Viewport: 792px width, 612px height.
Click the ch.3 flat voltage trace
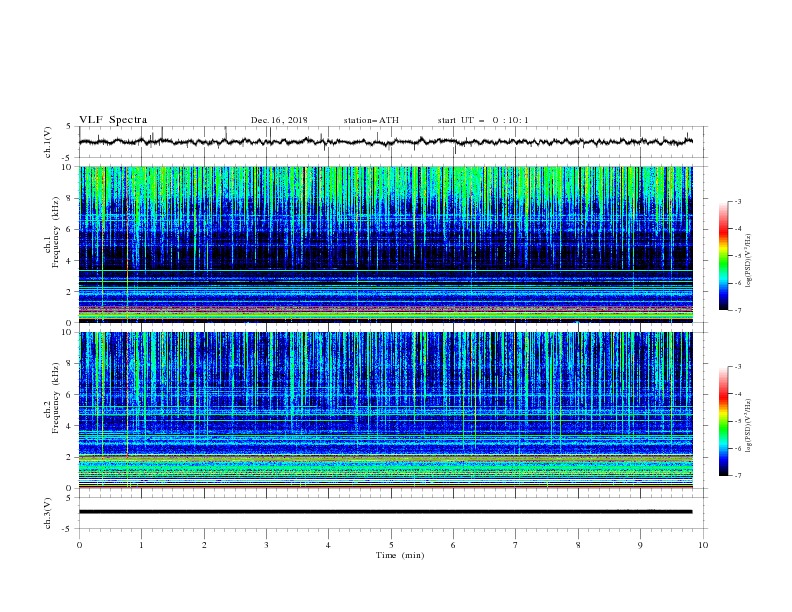point(386,512)
